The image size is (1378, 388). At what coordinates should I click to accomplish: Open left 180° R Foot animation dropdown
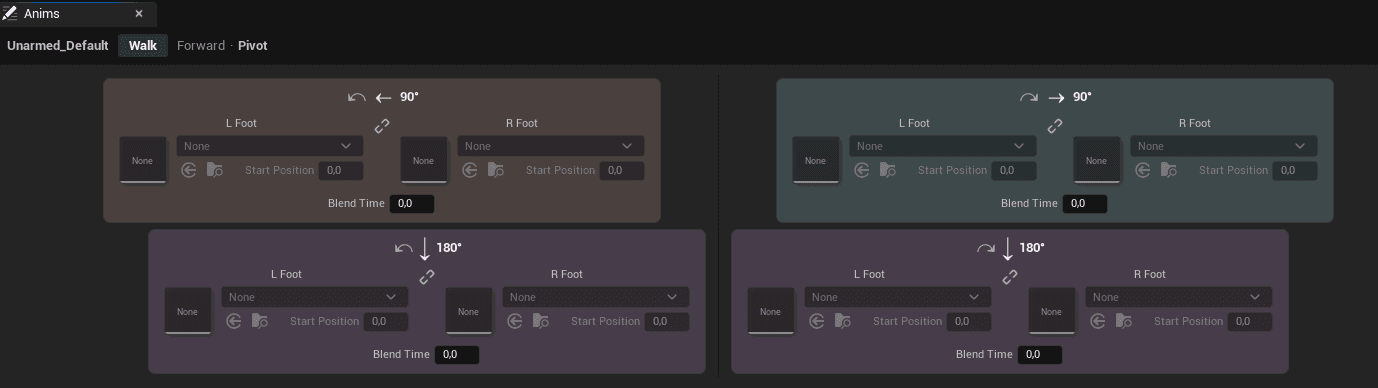click(x=596, y=297)
